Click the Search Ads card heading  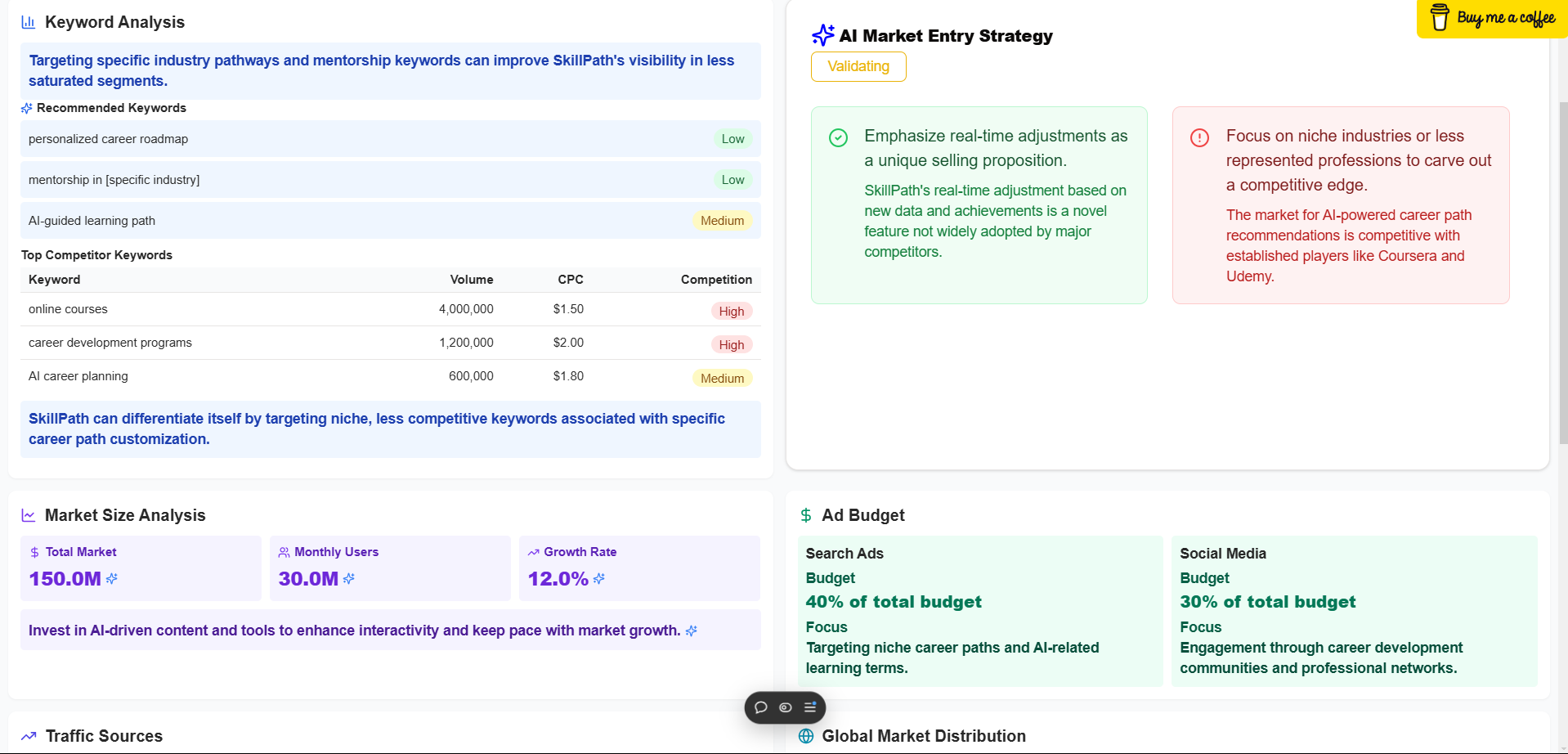(x=844, y=554)
